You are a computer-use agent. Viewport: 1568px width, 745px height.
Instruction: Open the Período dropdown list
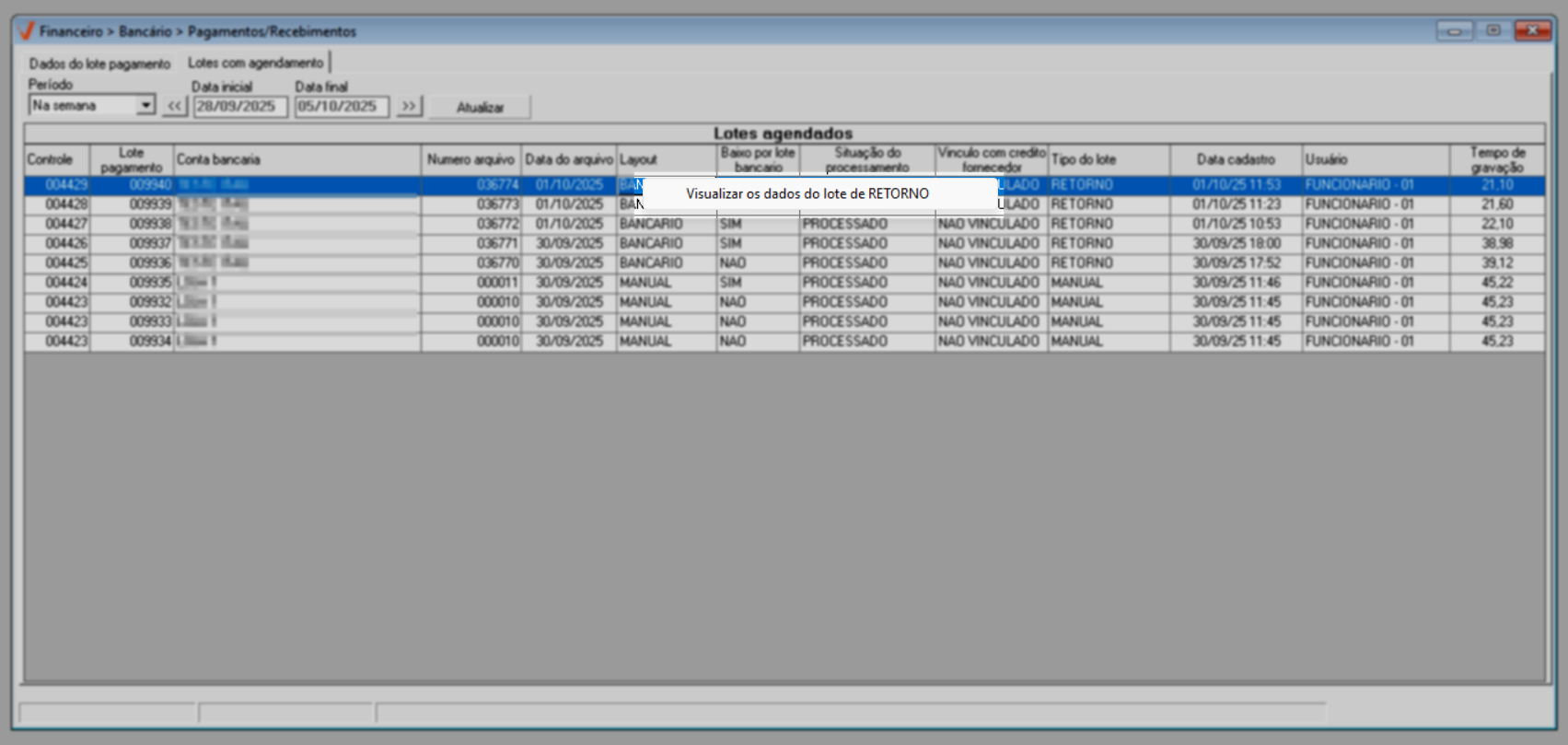tap(145, 106)
